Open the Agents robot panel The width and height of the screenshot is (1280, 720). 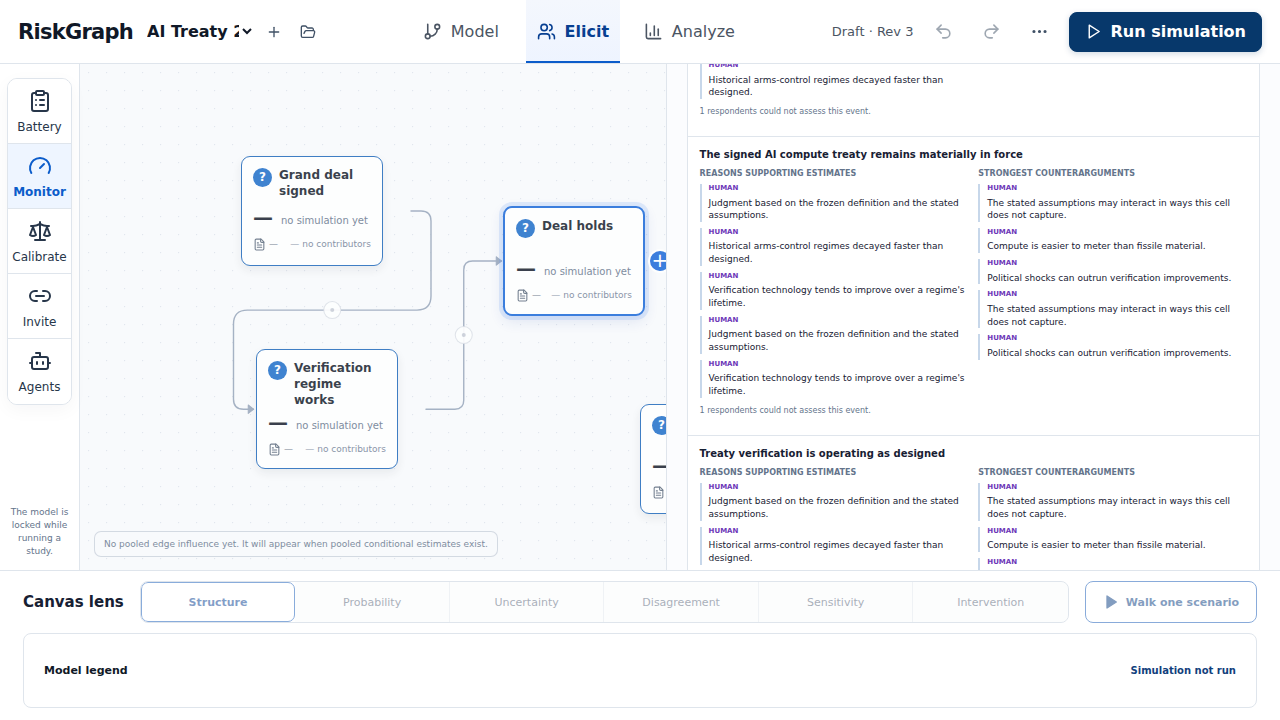39,371
